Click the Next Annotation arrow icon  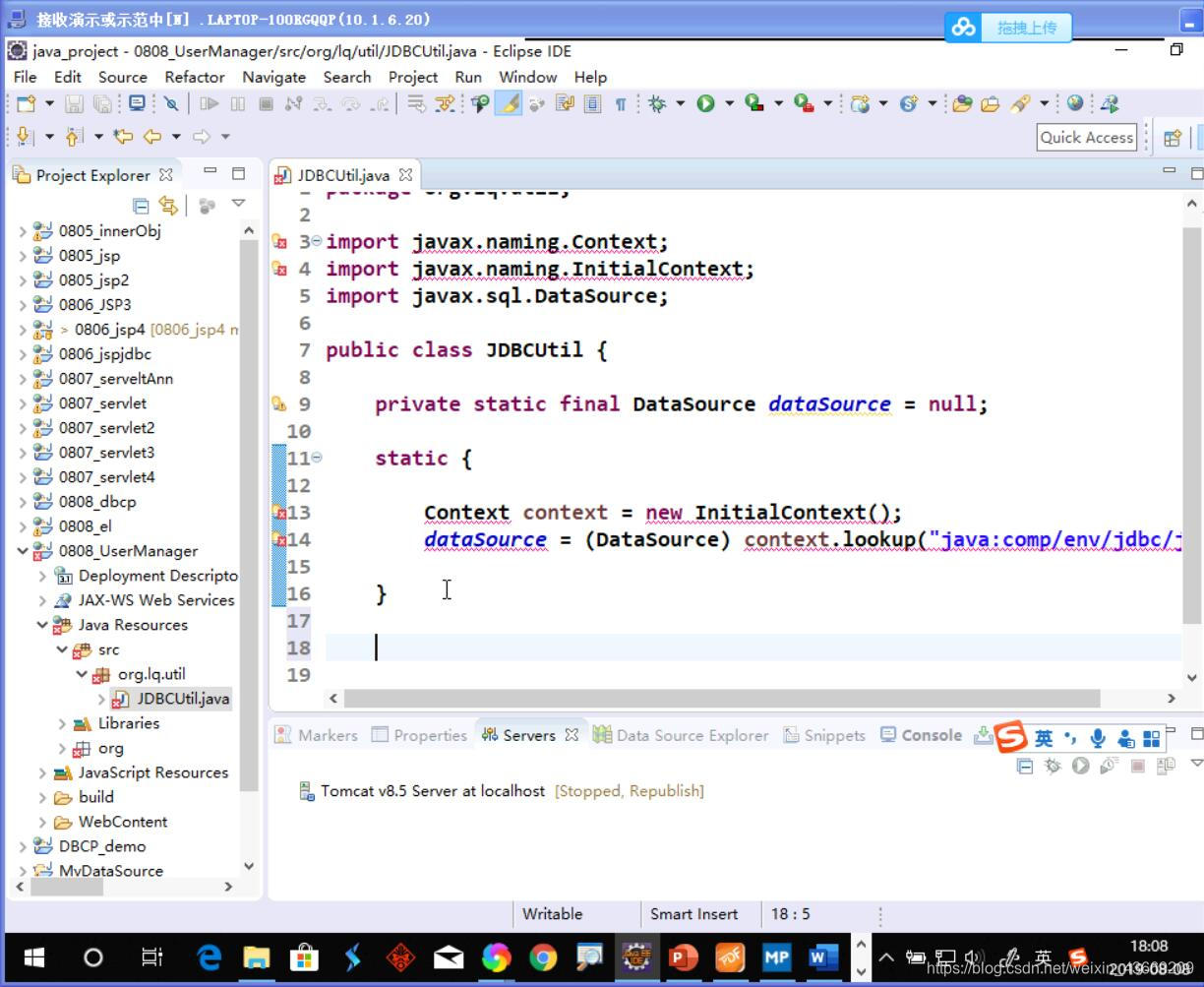25,137
